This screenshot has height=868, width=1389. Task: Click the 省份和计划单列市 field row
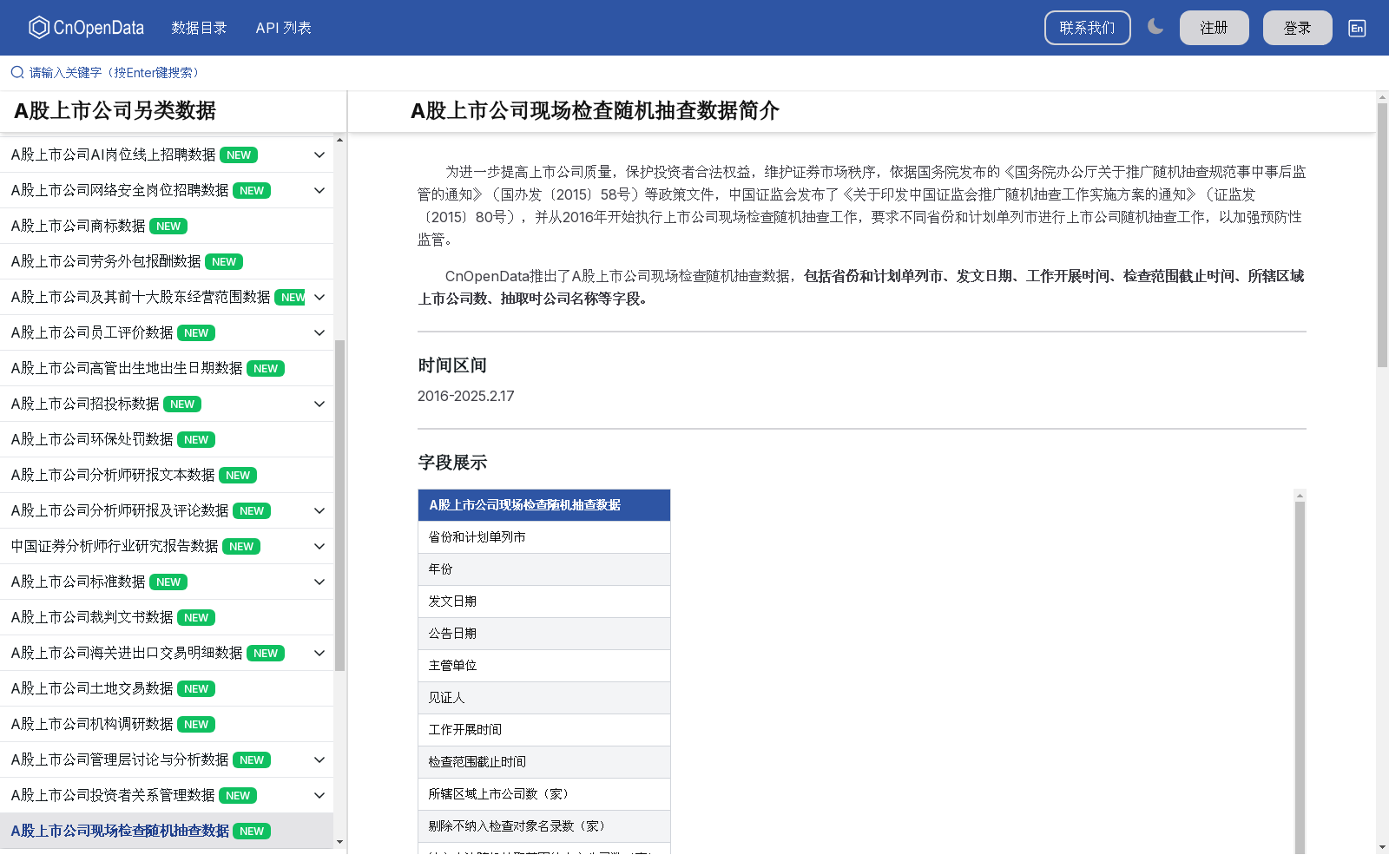544,537
